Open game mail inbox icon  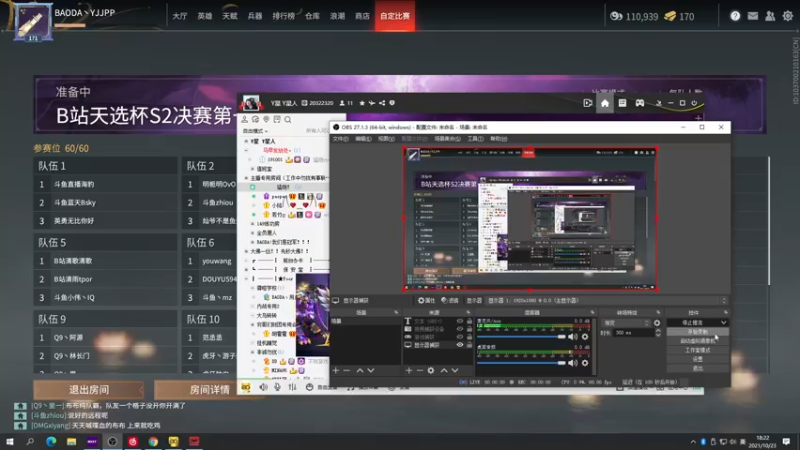click(x=753, y=16)
